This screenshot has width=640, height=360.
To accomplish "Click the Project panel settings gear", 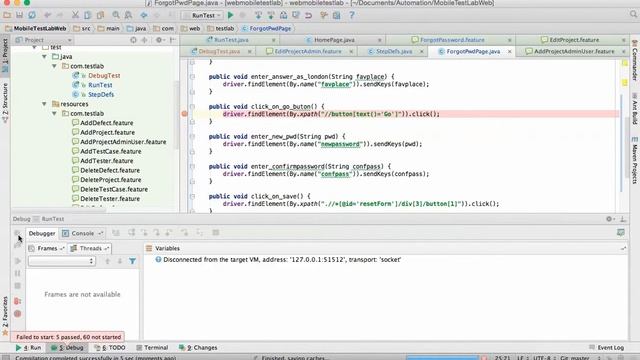I will pos(159,40).
